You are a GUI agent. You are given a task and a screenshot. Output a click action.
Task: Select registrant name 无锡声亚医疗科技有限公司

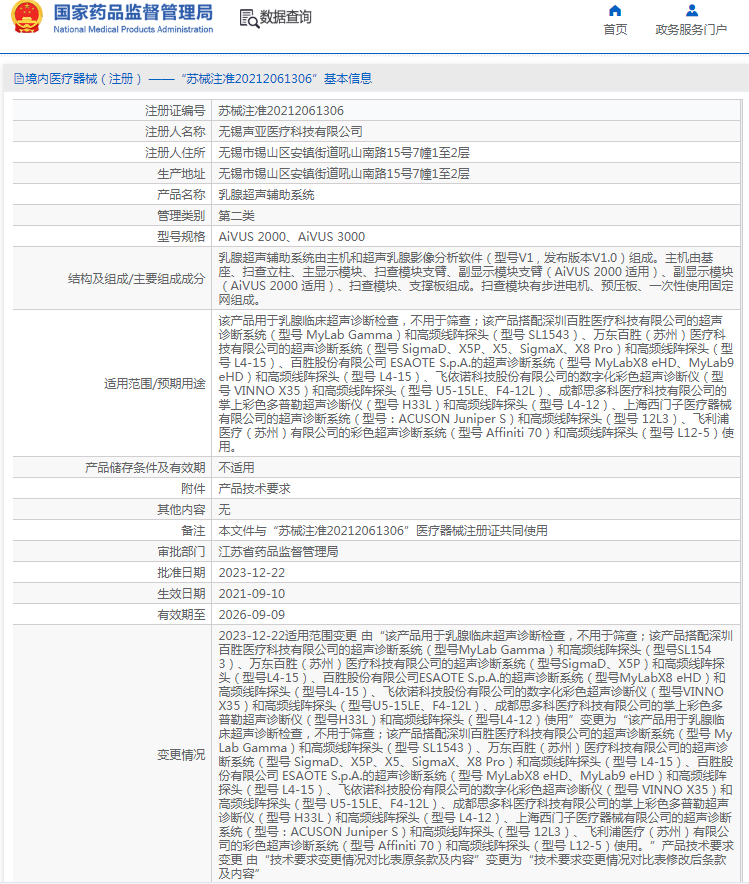point(290,132)
